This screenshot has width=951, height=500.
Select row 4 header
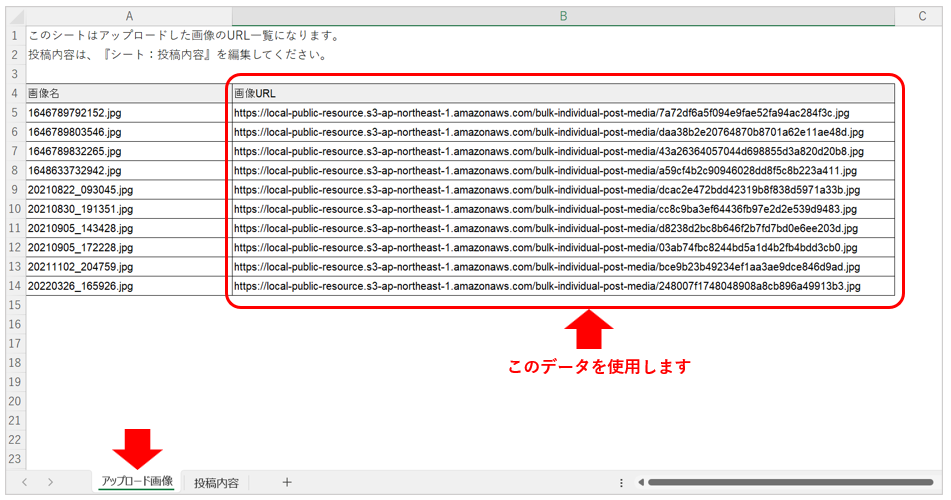click(x=15, y=93)
